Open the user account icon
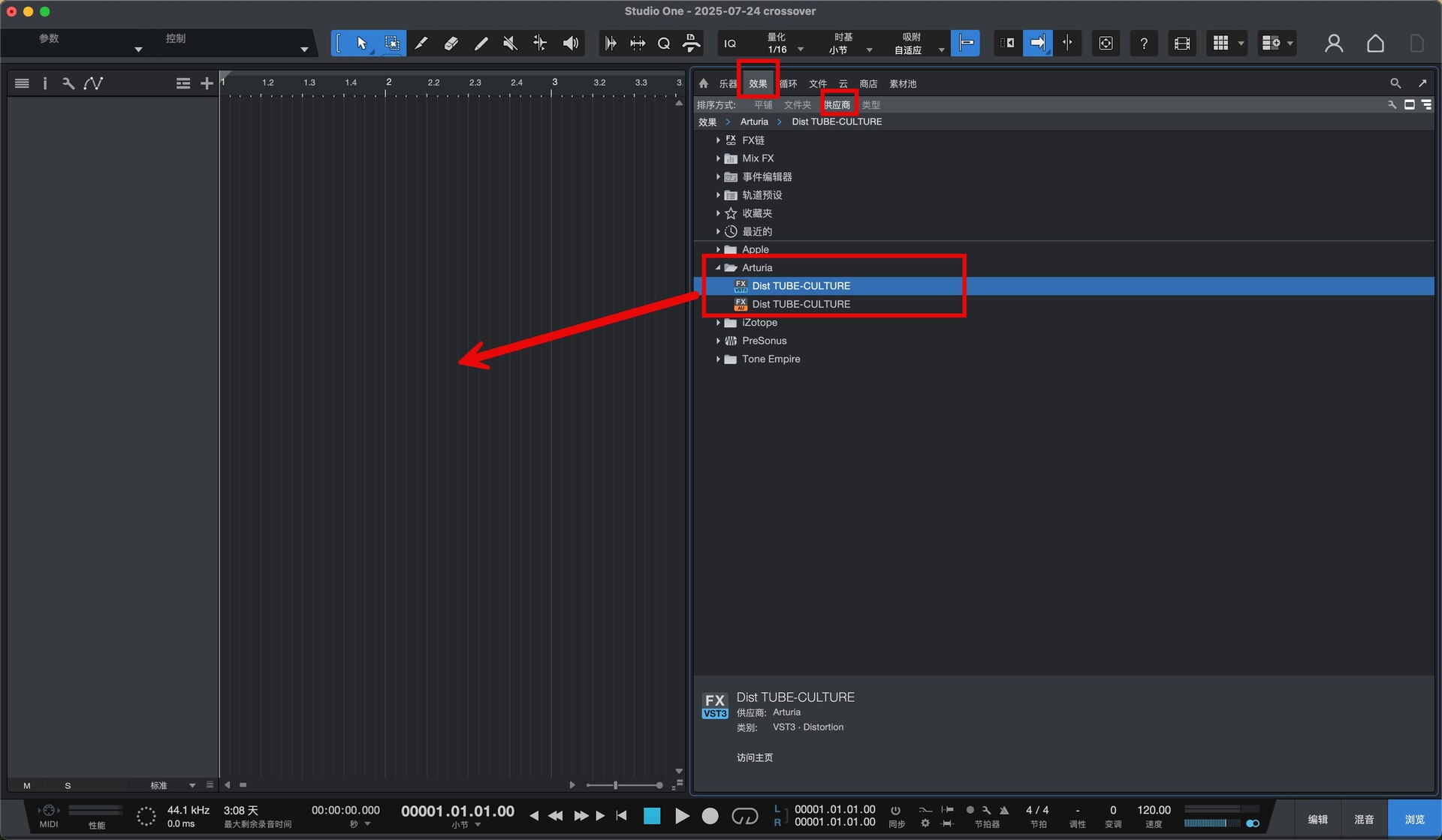The height and width of the screenshot is (840, 1442). [1334, 44]
